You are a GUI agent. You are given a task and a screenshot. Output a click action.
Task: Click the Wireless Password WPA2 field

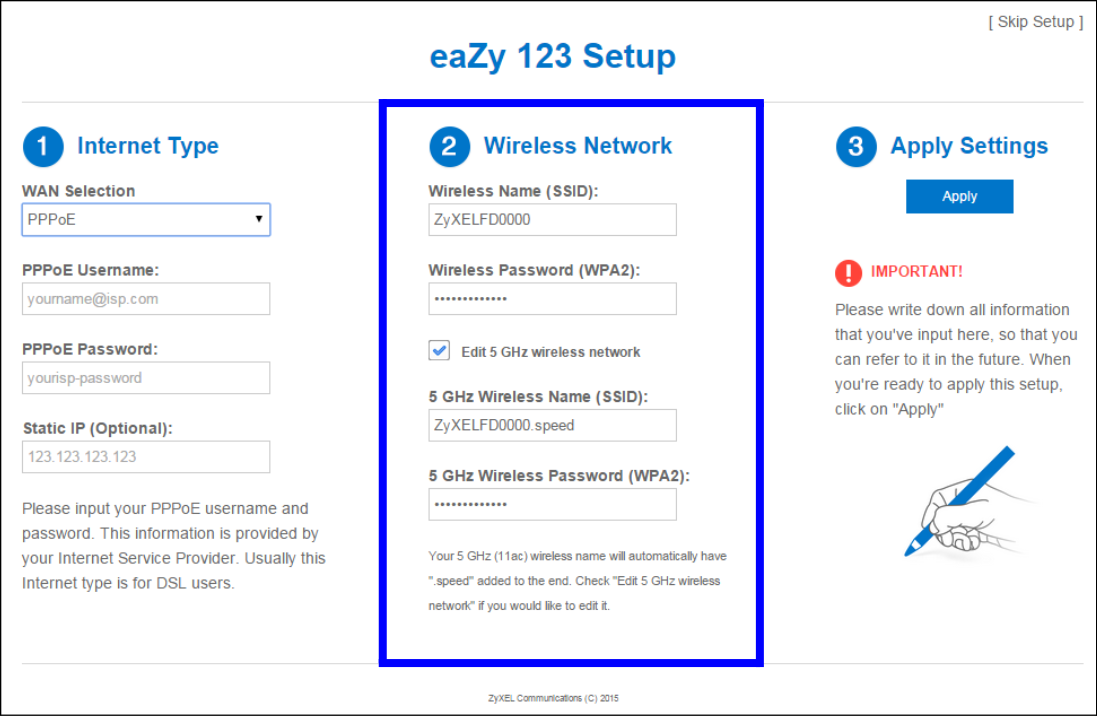pyautogui.click(x=551, y=298)
